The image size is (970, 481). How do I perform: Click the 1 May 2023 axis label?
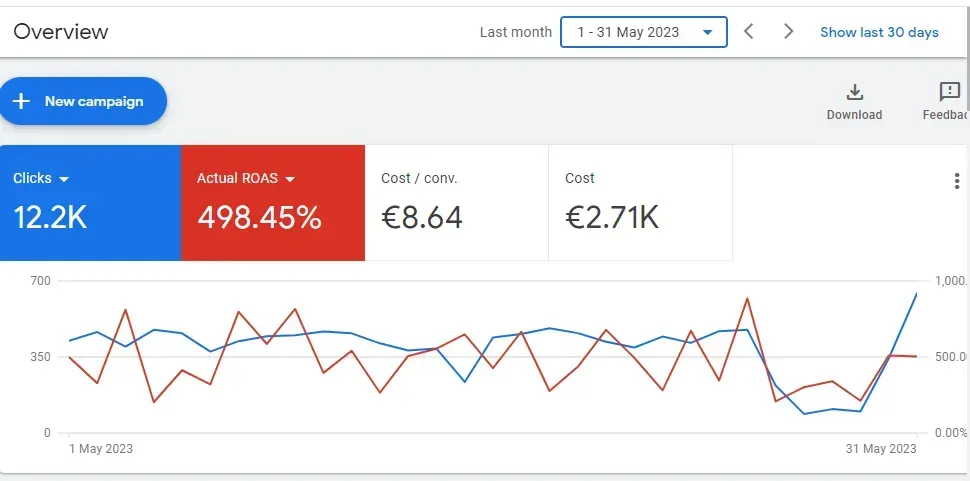click(100, 448)
